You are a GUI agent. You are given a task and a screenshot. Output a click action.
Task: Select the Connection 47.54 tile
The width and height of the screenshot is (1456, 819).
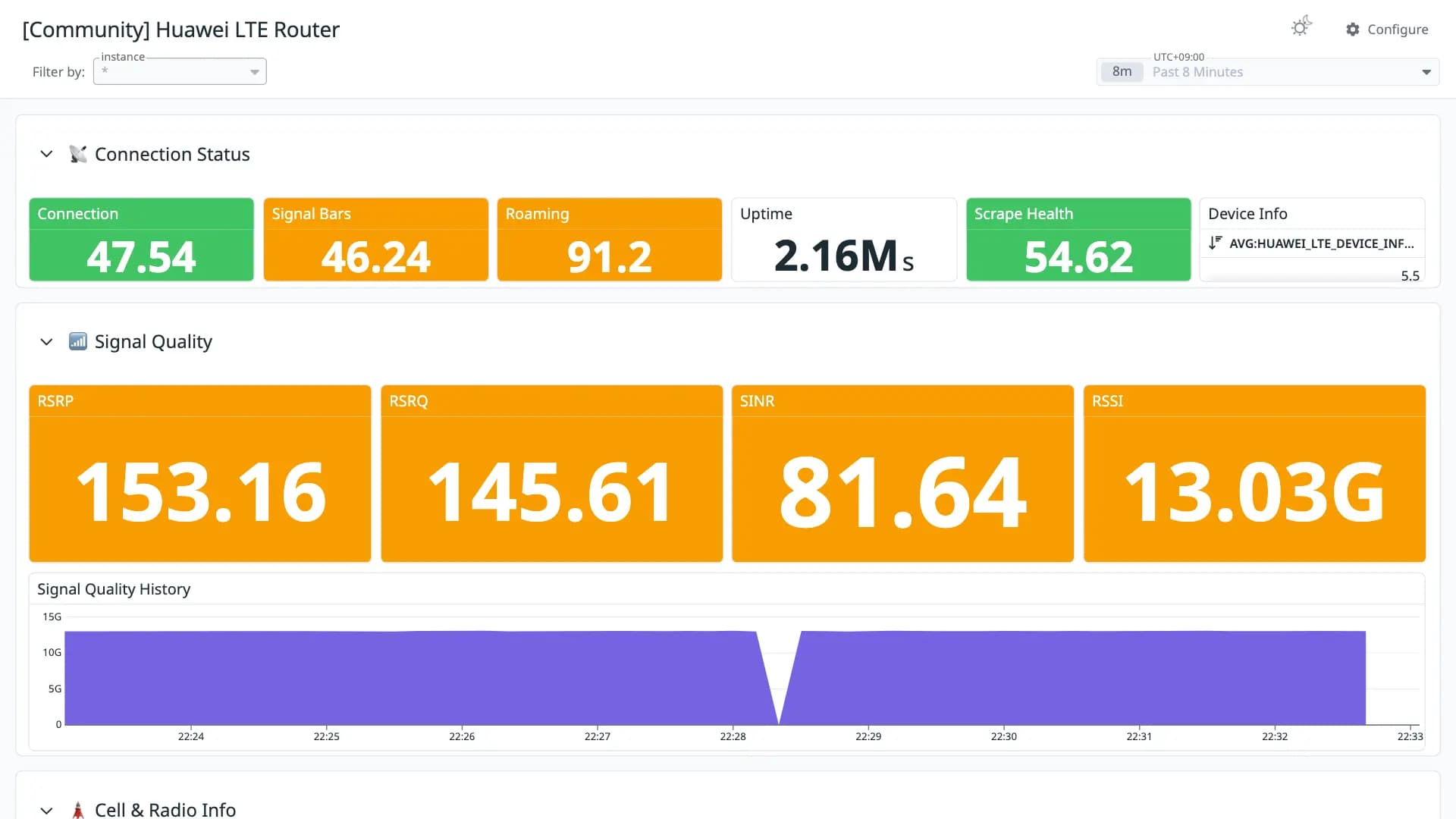(142, 240)
